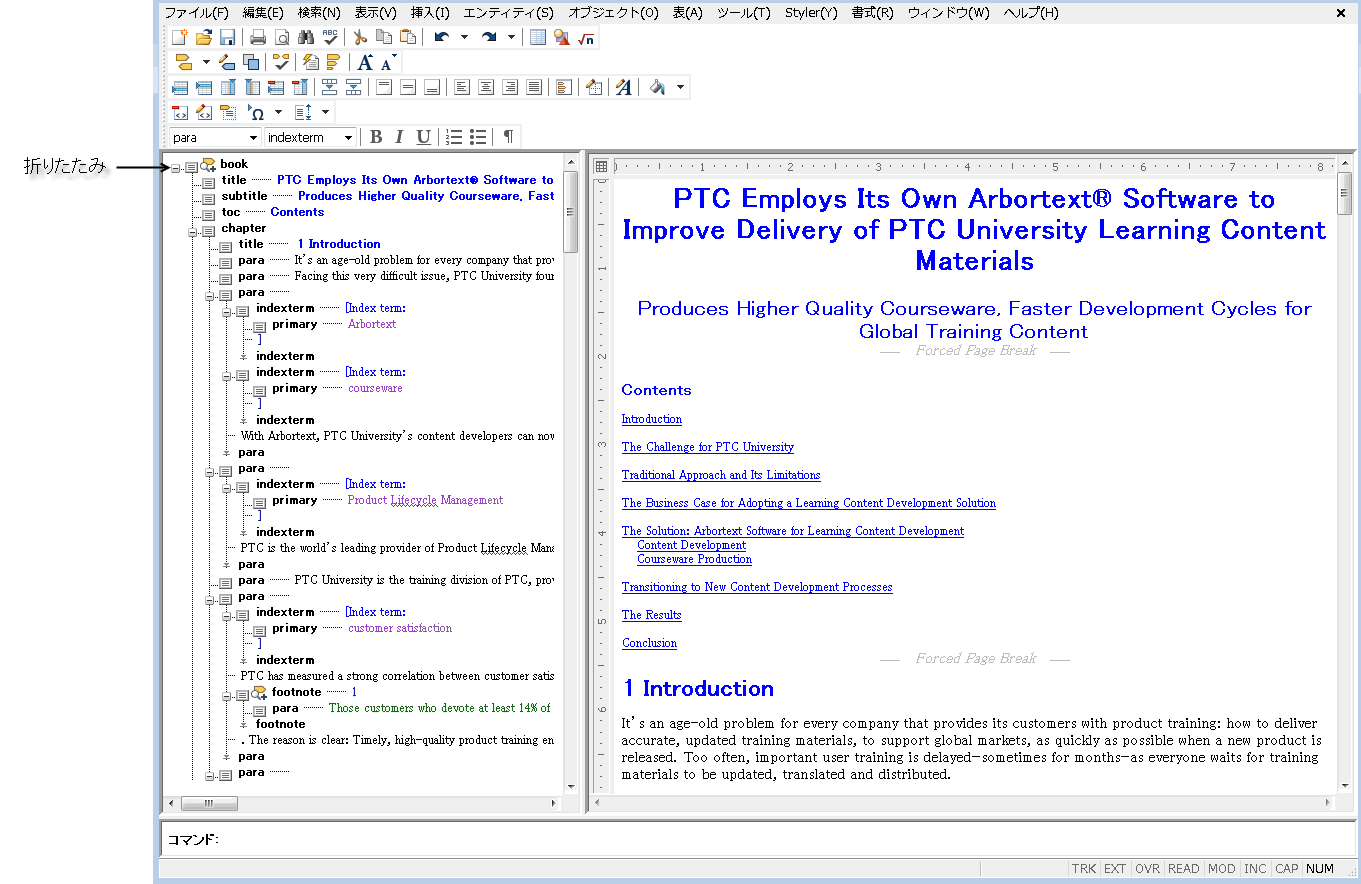
Task: Follow The Challenge for PTC University link
Action: click(x=708, y=447)
